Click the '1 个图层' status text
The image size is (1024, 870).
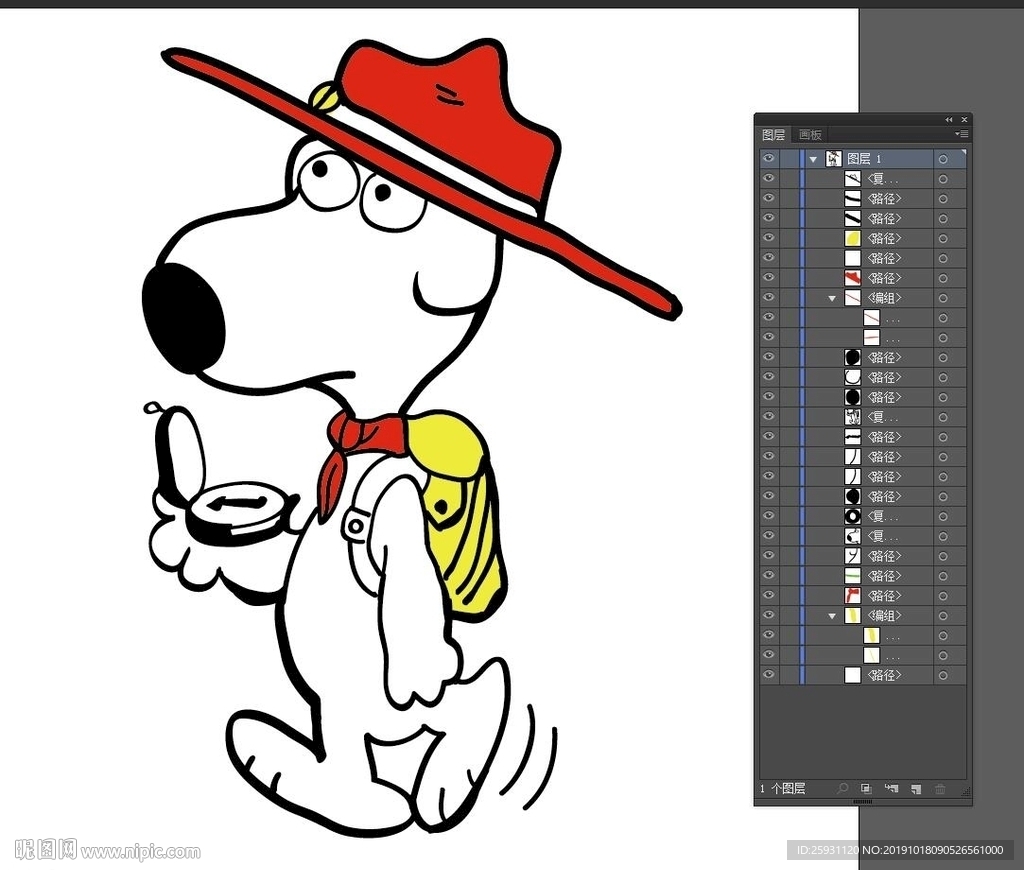[782, 788]
